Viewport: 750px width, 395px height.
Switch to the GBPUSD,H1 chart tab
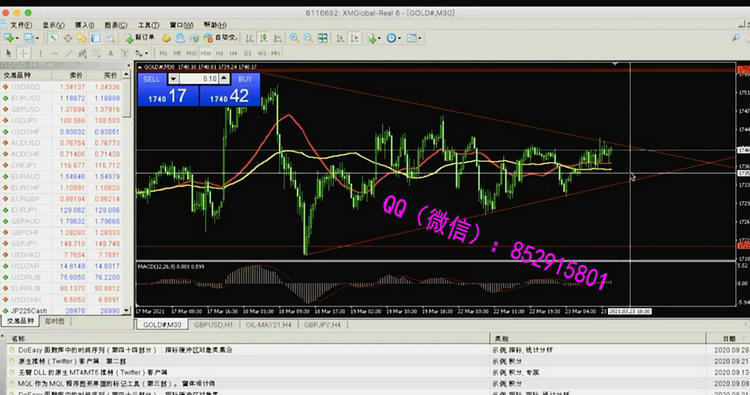pos(213,325)
